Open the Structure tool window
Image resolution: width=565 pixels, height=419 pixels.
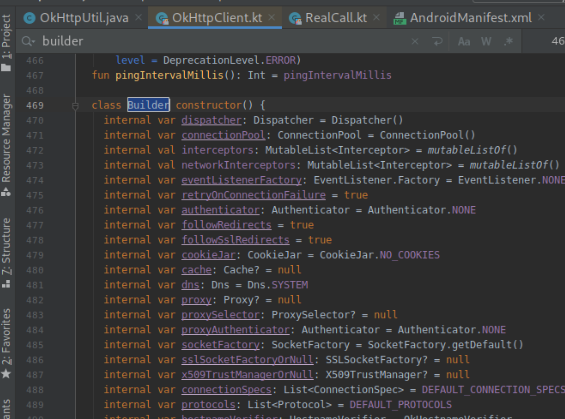6,253
